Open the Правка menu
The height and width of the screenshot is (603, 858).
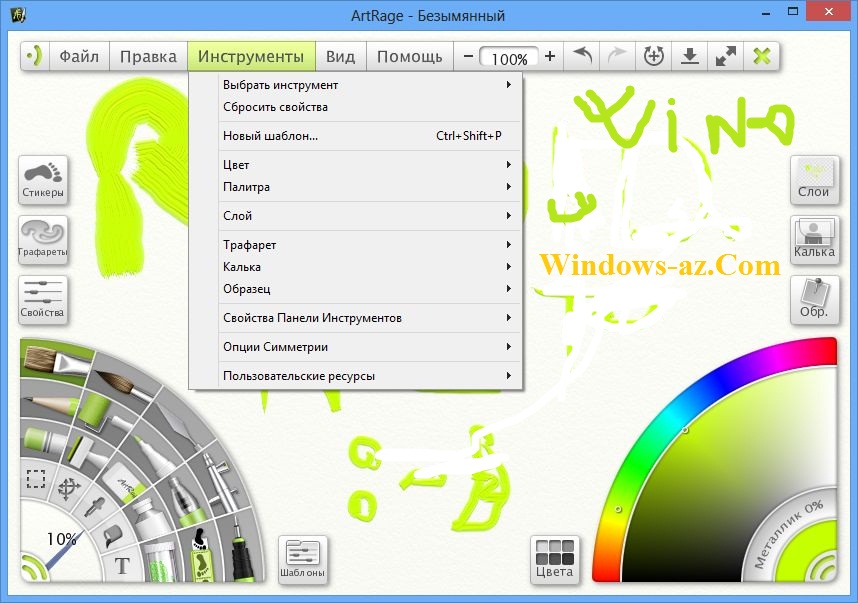[148, 56]
